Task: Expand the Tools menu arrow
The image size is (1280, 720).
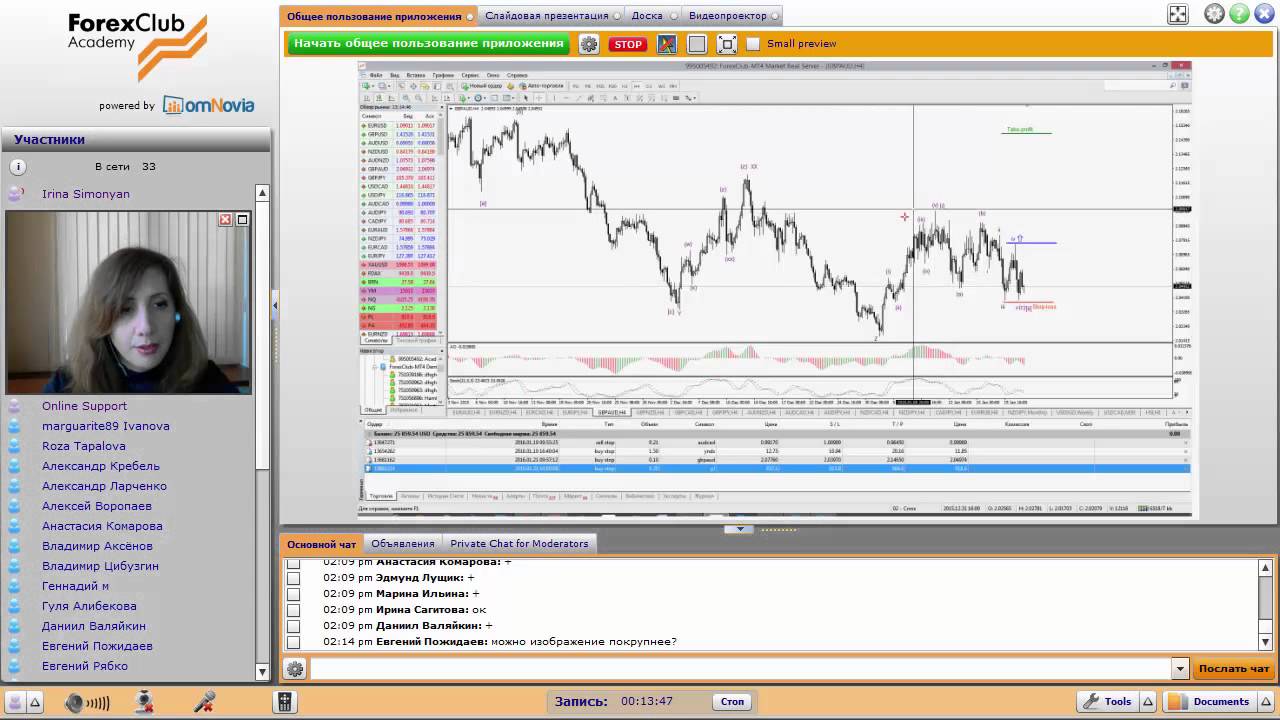Action: (x=1148, y=702)
